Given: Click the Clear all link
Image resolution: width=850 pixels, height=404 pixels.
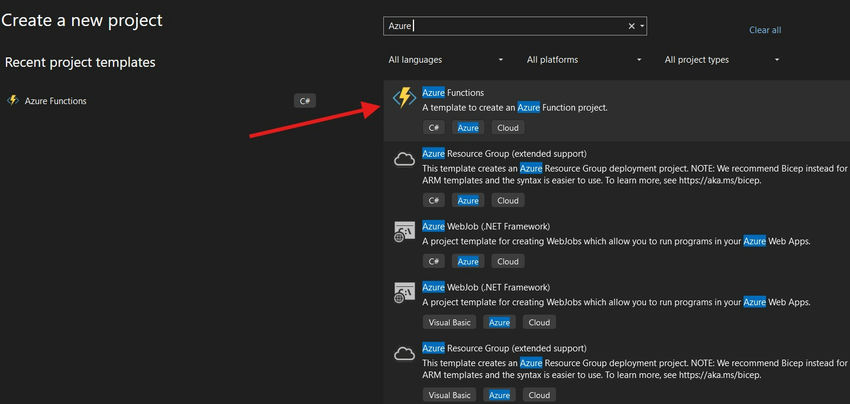Looking at the screenshot, I should (x=765, y=30).
